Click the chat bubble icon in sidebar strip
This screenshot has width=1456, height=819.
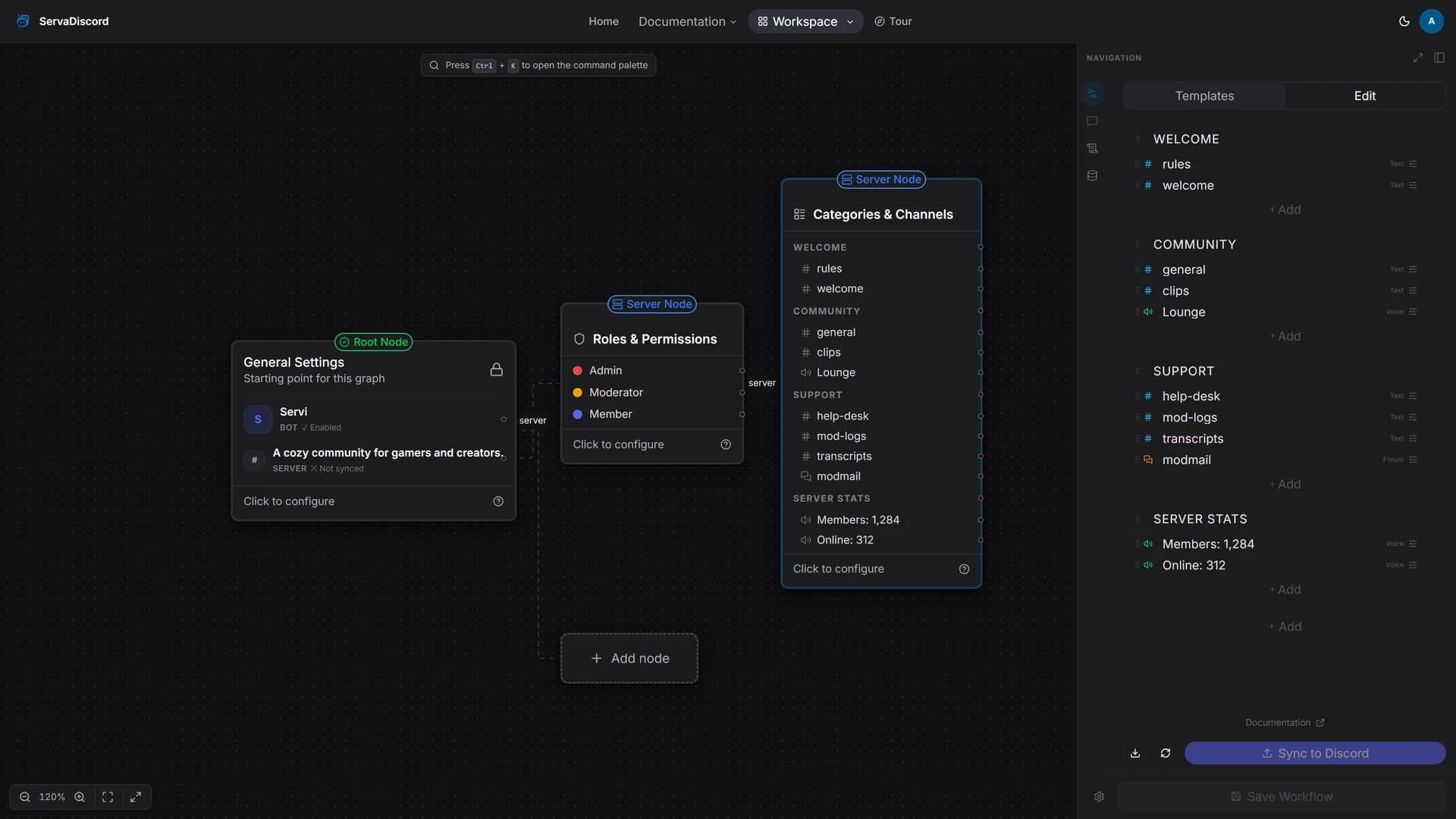tap(1092, 121)
